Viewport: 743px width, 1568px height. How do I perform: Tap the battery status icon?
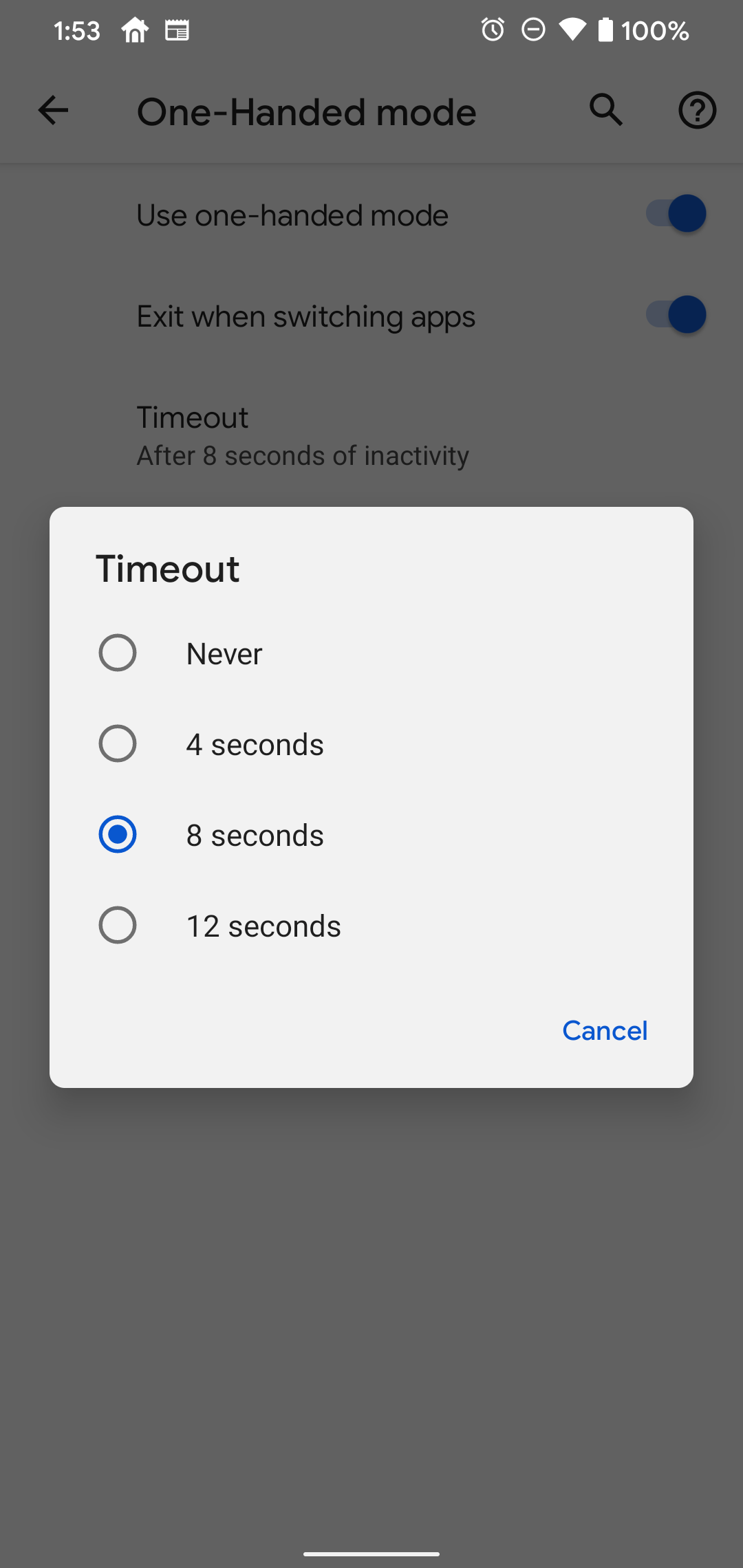click(x=607, y=30)
